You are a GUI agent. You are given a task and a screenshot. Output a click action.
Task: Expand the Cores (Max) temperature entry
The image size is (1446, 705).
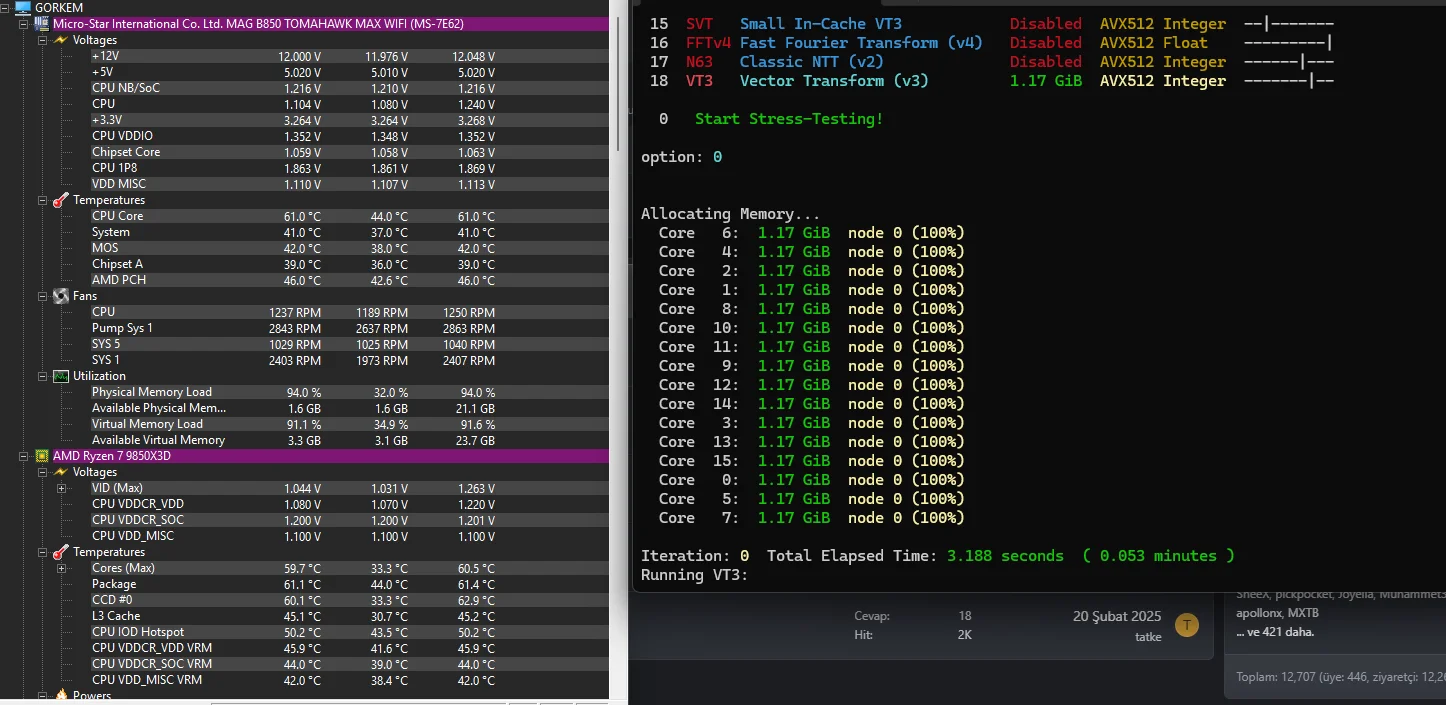[x=61, y=568]
